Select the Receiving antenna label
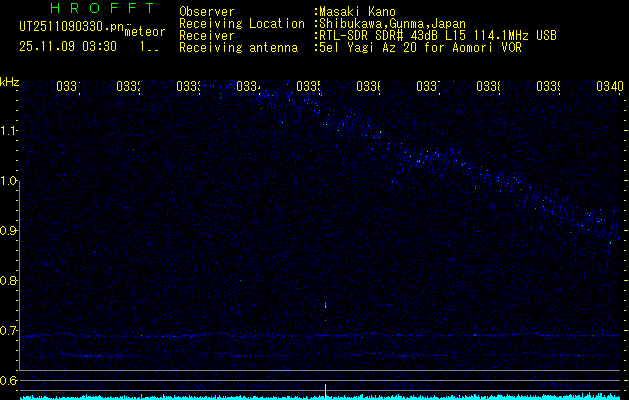The image size is (629, 400). [238, 47]
